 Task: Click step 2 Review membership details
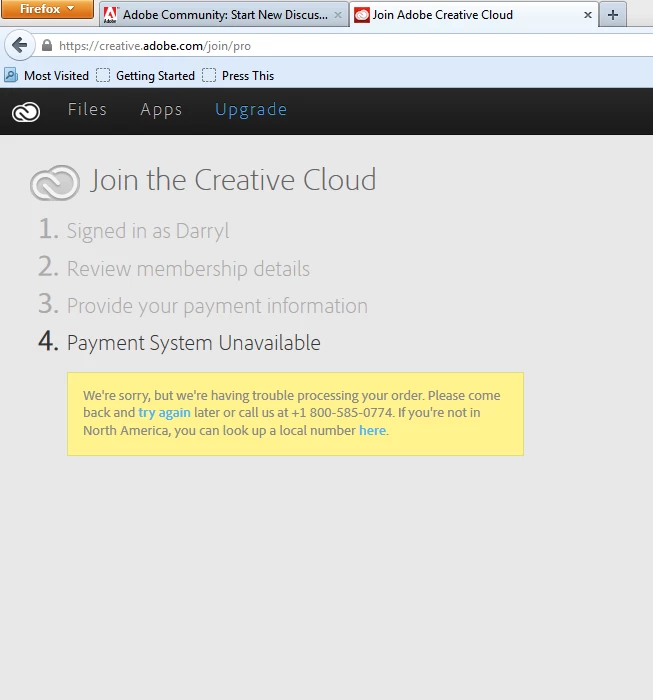pos(174,268)
